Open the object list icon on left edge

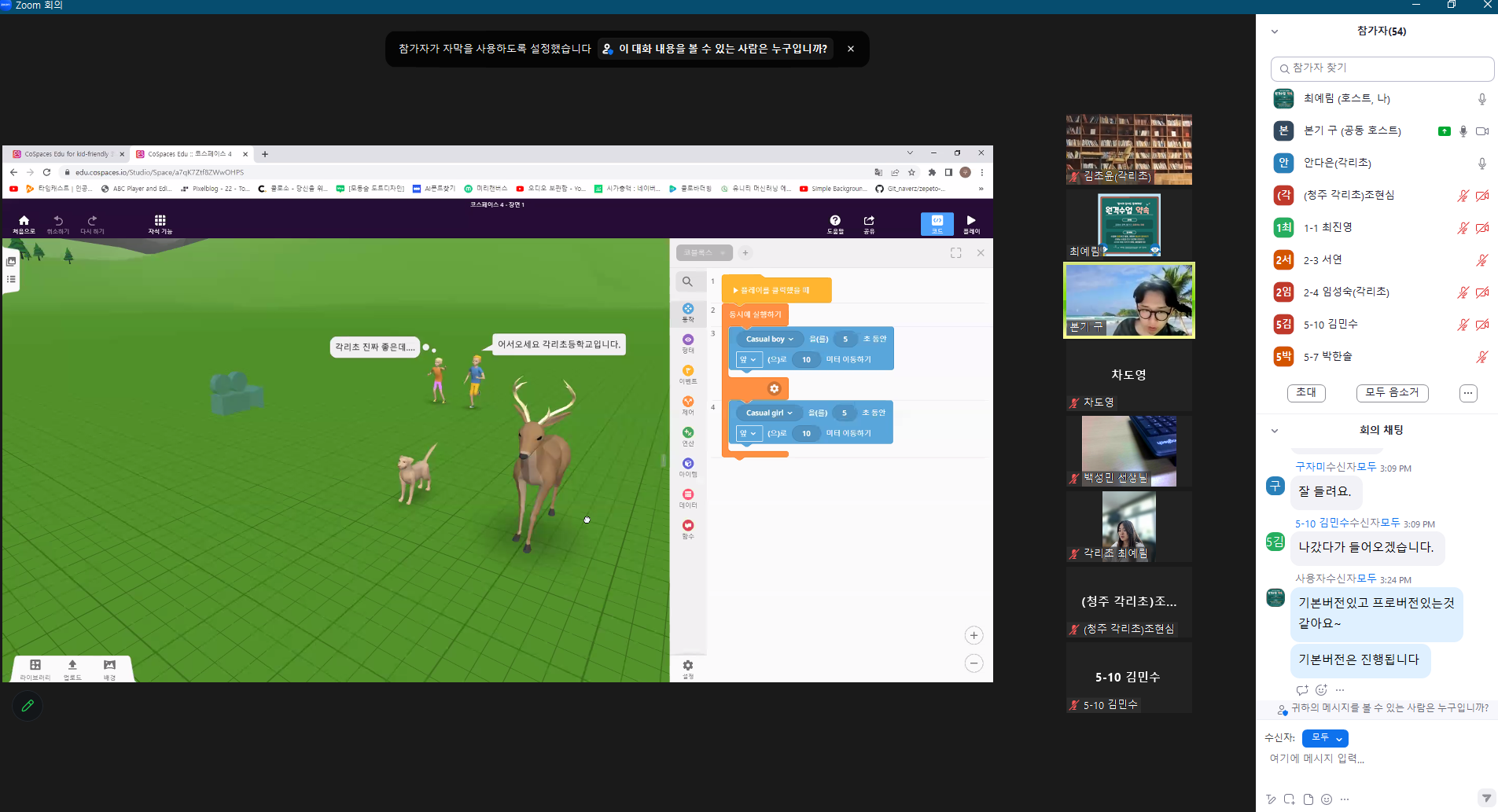[x=11, y=279]
